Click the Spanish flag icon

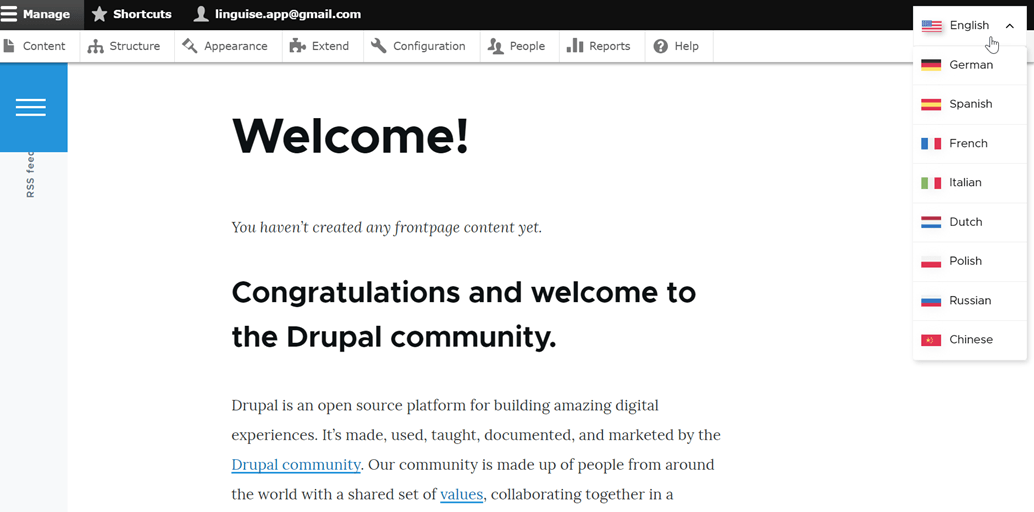[x=931, y=104]
